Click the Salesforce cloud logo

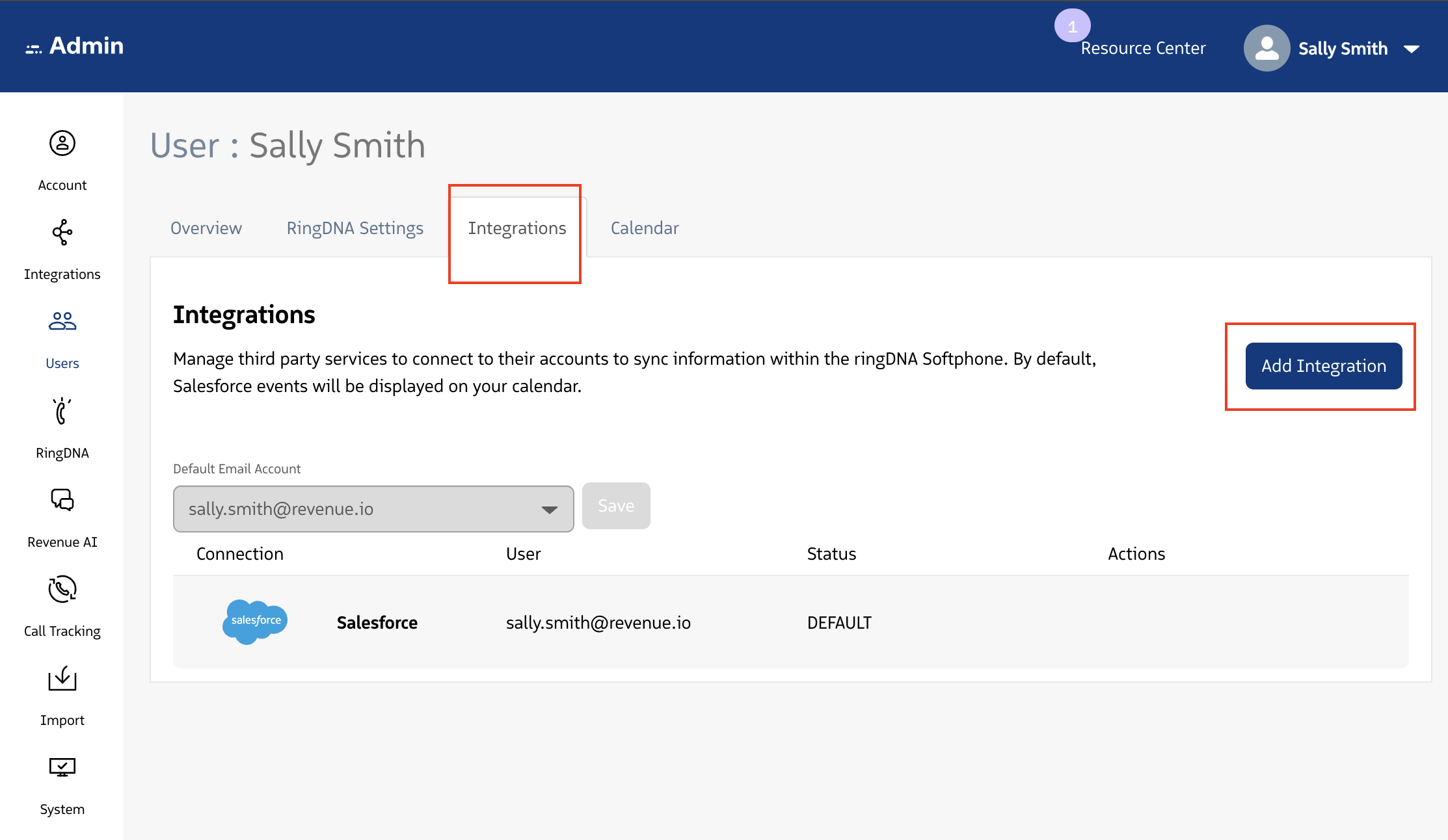coord(255,622)
